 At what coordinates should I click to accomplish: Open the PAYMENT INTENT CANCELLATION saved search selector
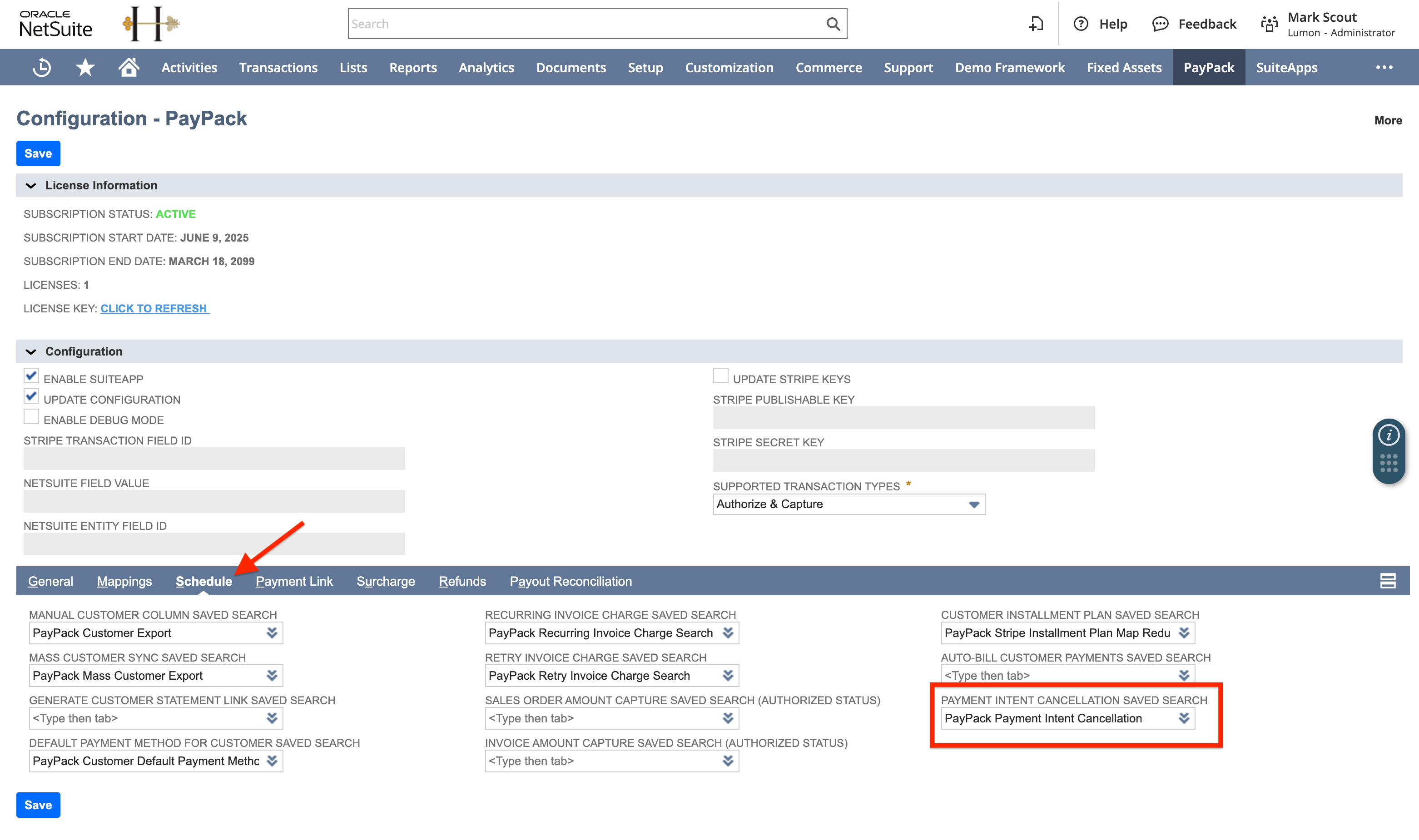click(x=1184, y=718)
